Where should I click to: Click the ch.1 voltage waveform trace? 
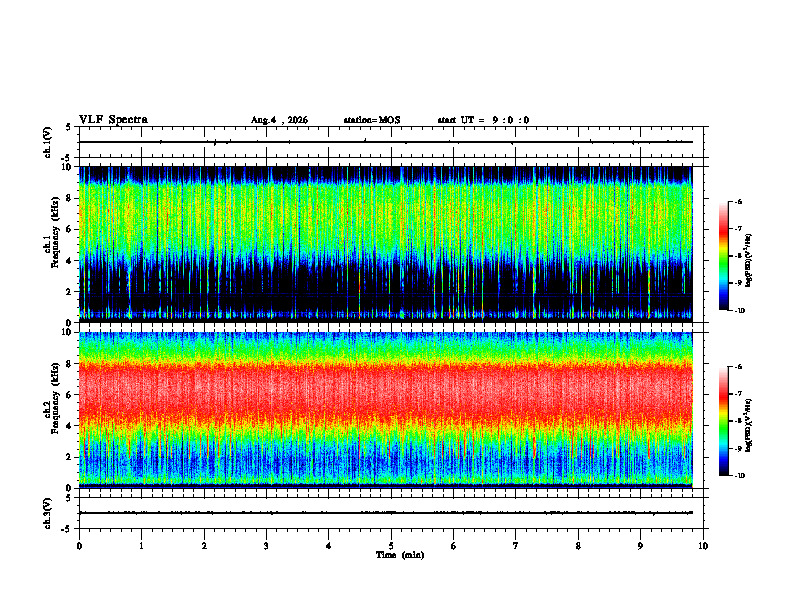(x=385, y=142)
